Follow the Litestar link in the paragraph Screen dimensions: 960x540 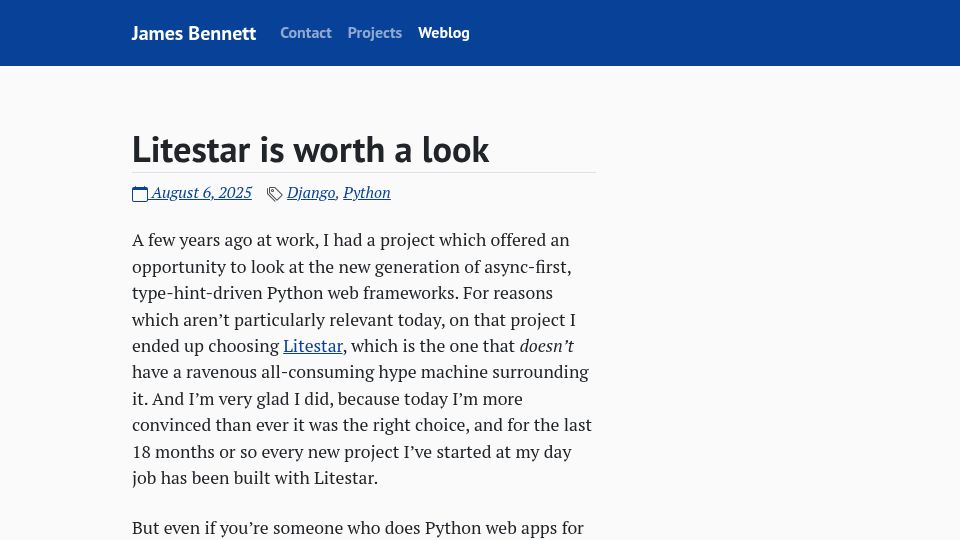pyautogui.click(x=313, y=346)
